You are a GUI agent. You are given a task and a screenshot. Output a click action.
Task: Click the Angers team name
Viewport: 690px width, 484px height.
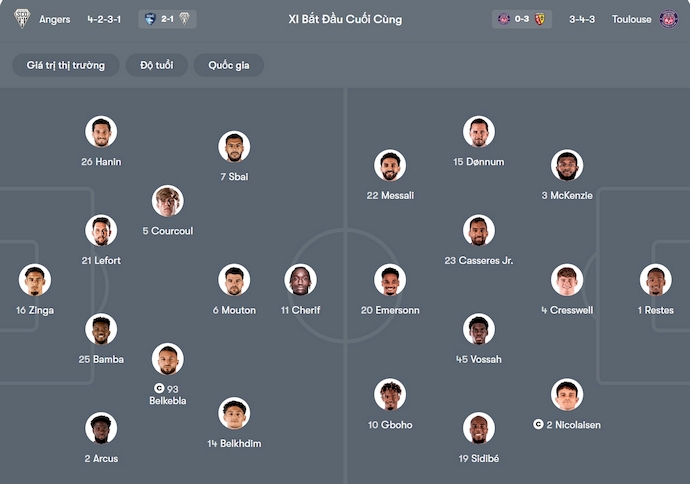[x=55, y=19]
